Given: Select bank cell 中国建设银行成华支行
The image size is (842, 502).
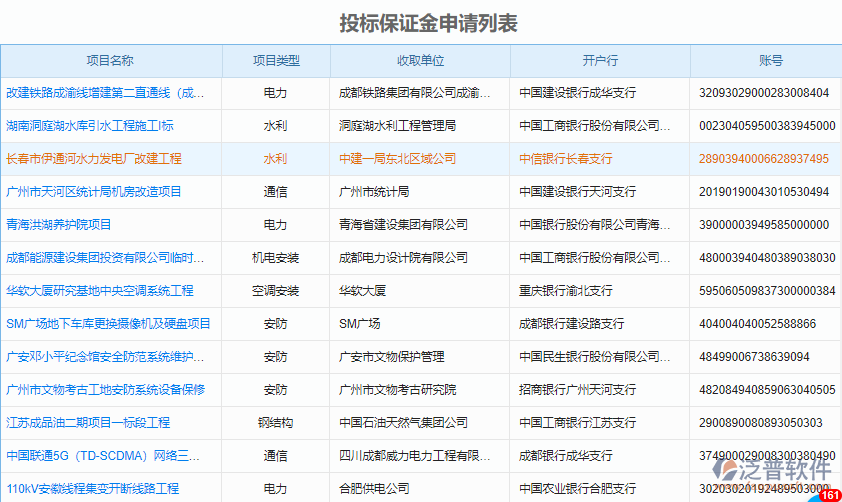Looking at the screenshot, I should [577, 93].
